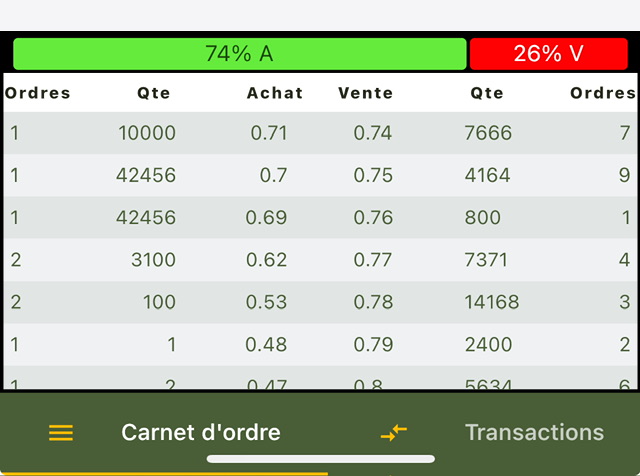Choose the 0.77 sell price entry
The width and height of the screenshot is (640, 476).
(373, 260)
